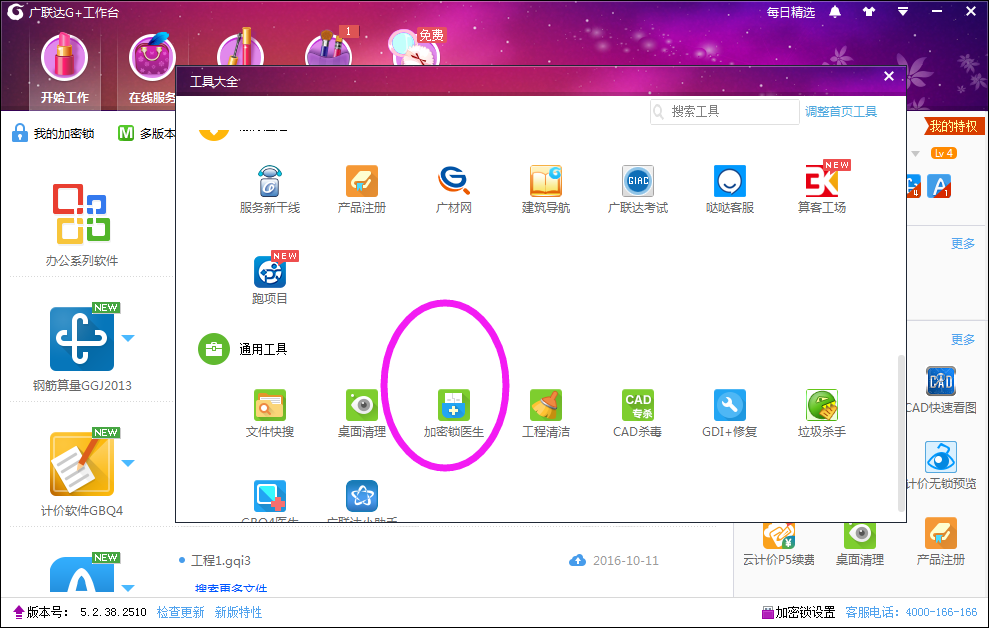Launch 文件快搜 tool
989x628 pixels.
[x=270, y=414]
